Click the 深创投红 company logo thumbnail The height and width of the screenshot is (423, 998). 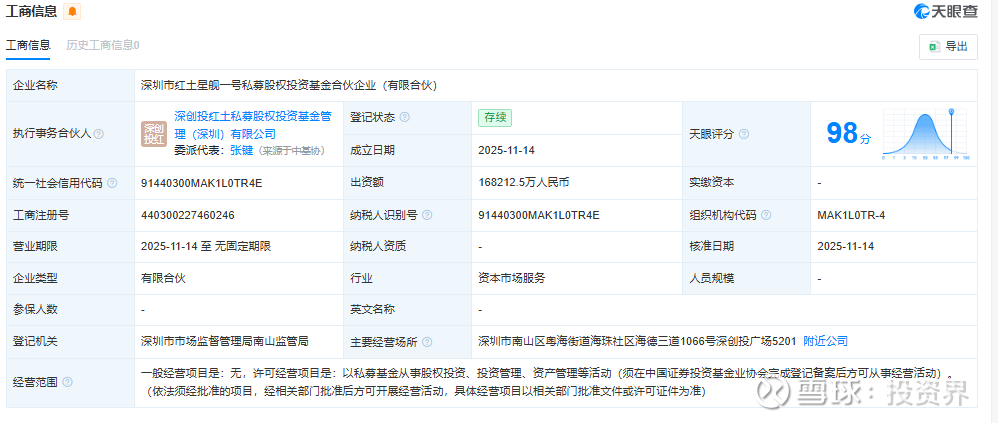coord(154,134)
